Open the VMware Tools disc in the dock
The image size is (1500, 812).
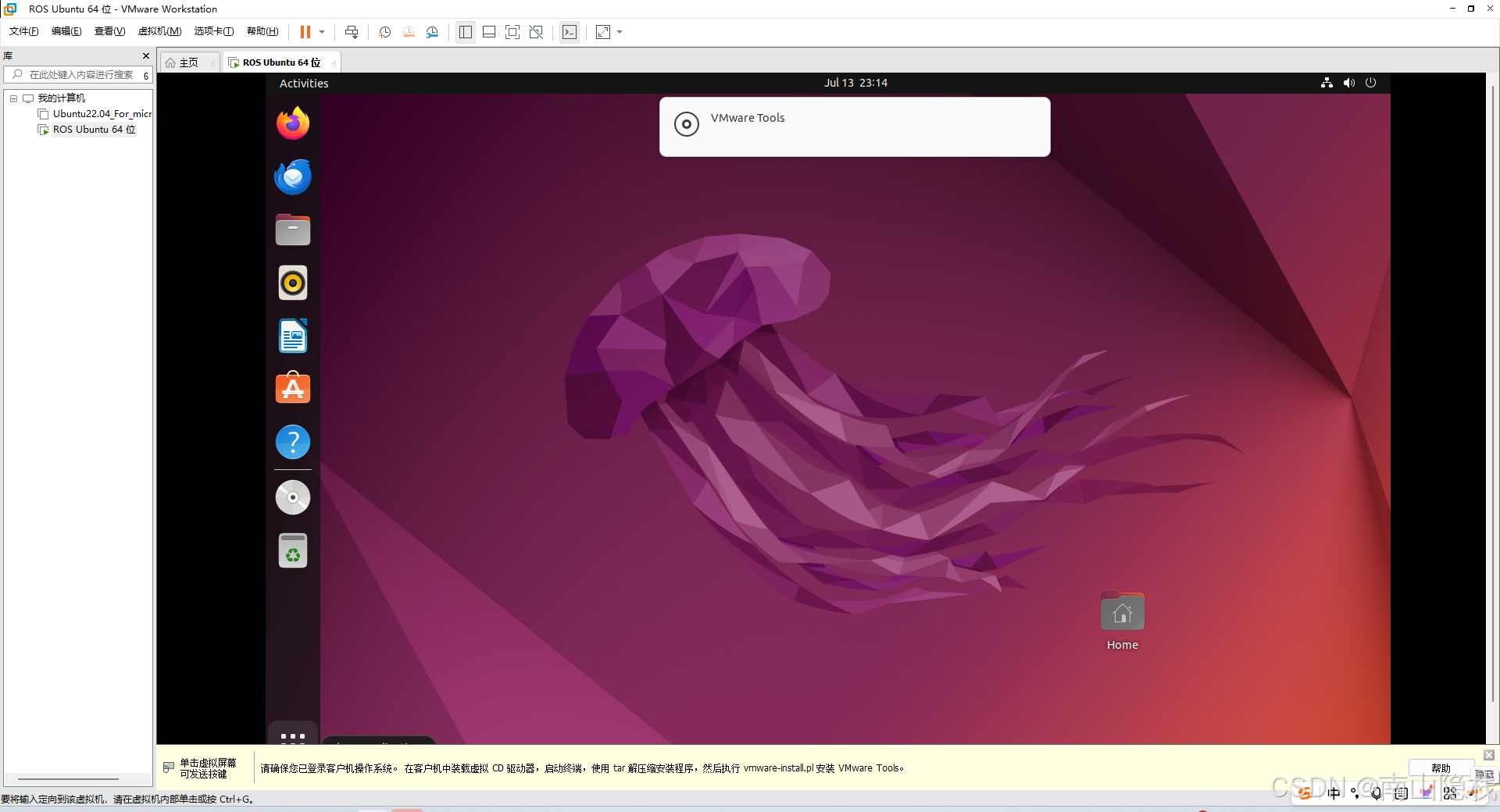(293, 497)
